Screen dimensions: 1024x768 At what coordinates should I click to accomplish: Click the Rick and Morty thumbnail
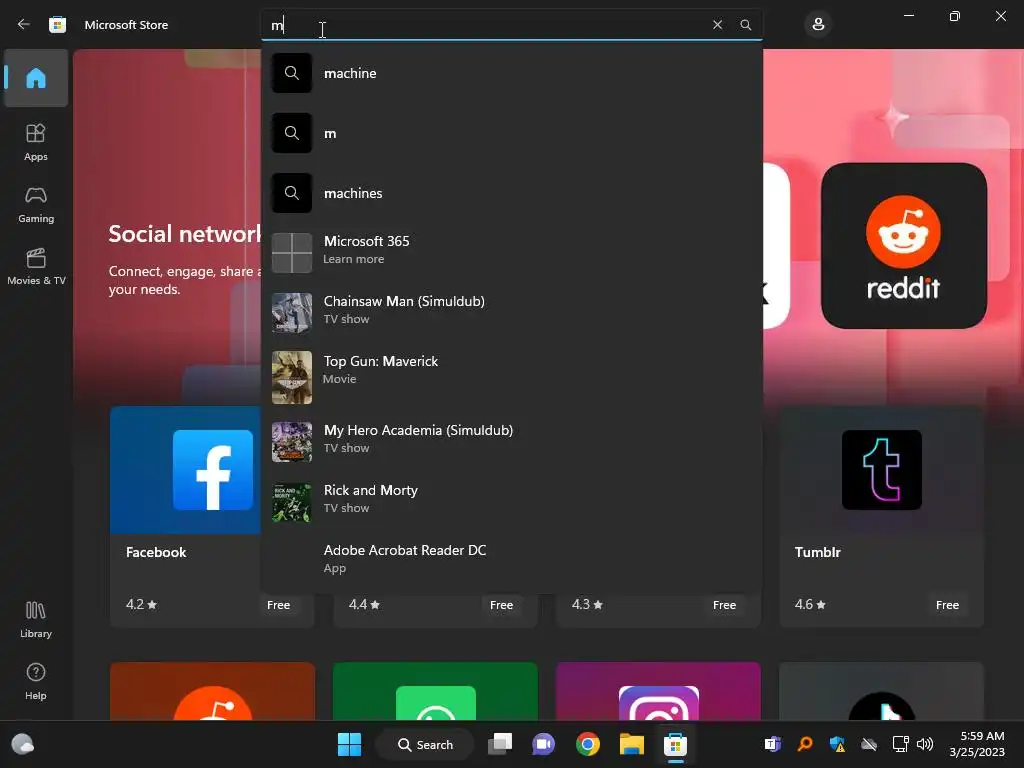[292, 502]
